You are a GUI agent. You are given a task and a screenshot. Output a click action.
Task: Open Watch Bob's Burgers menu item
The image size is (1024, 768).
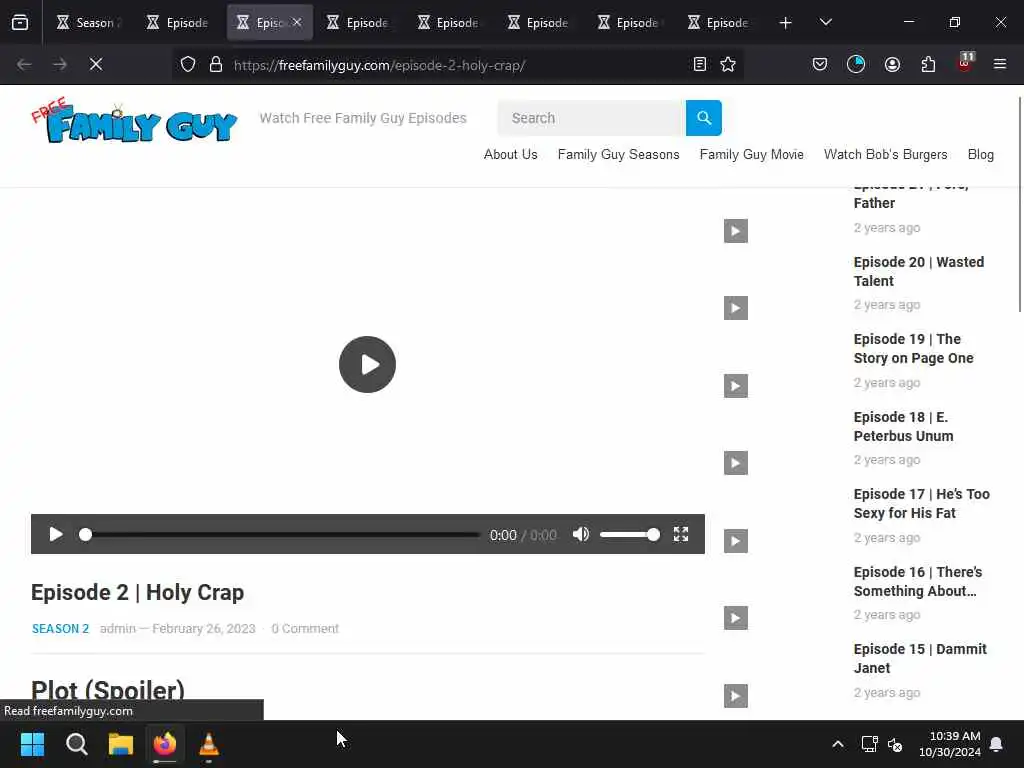tap(886, 155)
